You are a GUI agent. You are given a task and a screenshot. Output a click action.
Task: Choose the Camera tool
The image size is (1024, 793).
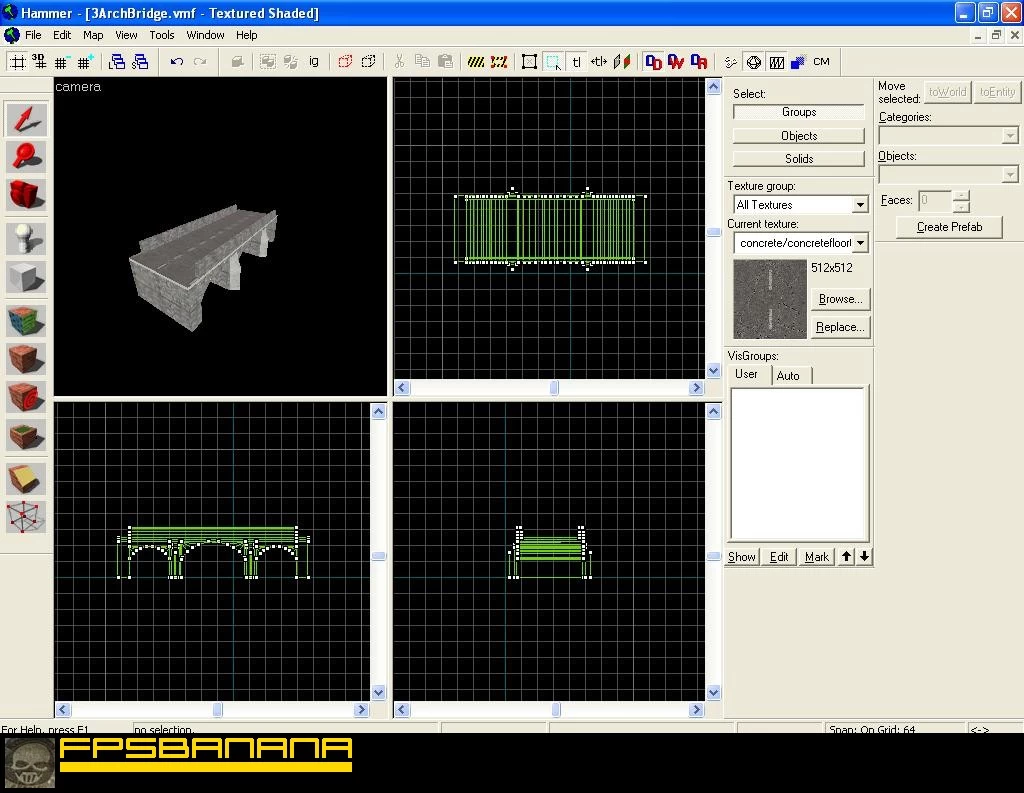26,195
